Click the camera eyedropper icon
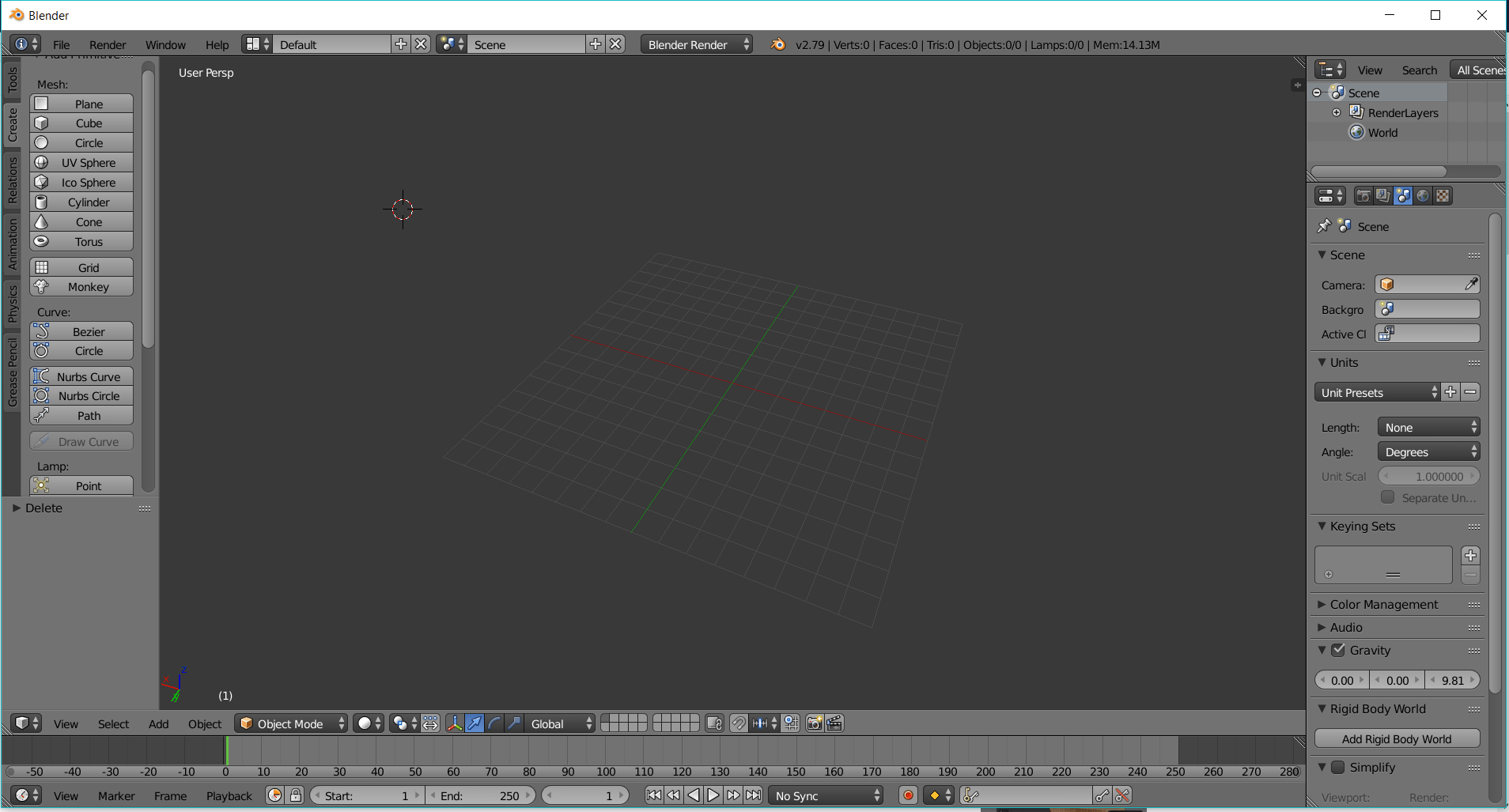 click(1471, 284)
